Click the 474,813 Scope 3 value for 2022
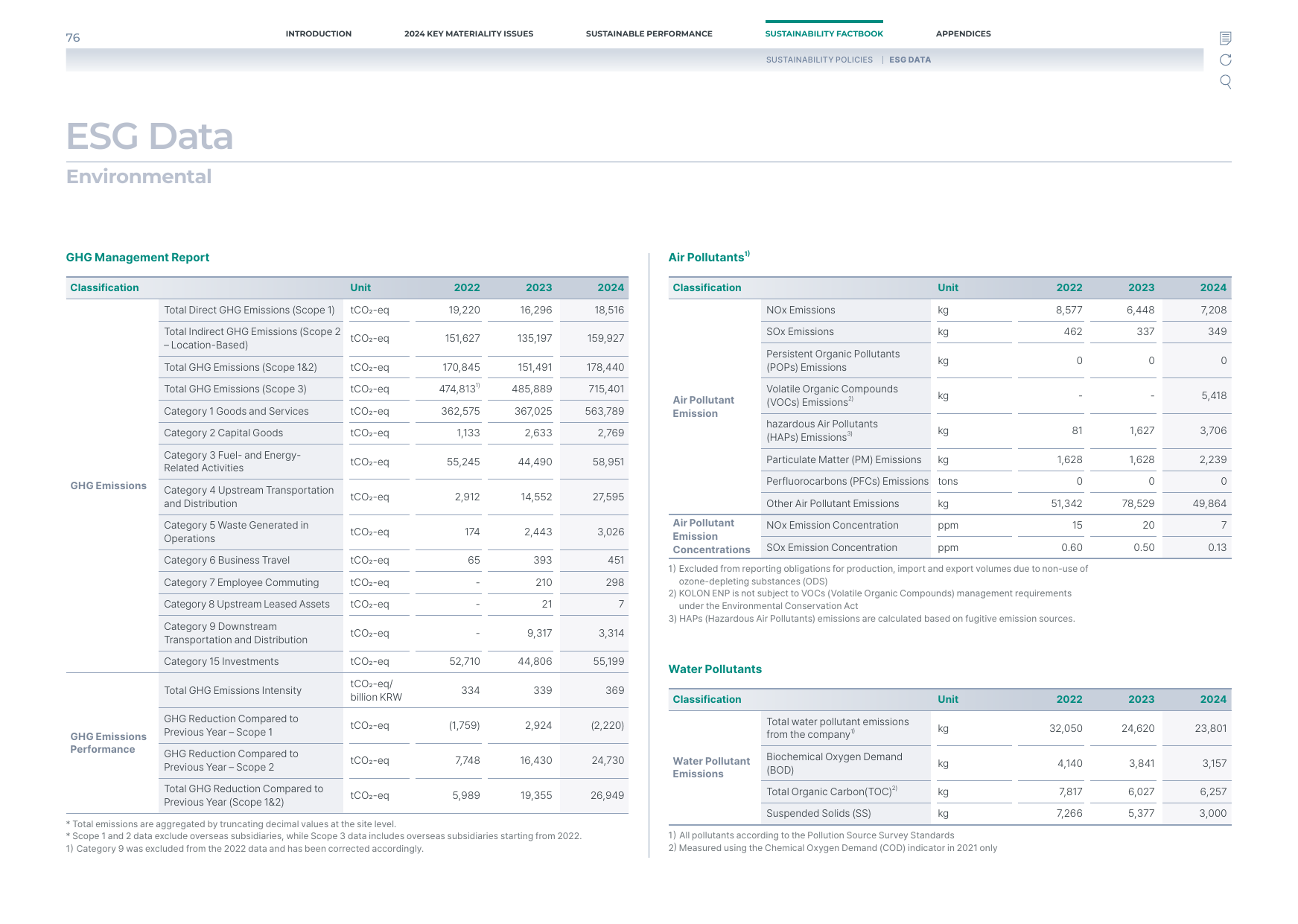Viewport: 1298px width, 924px height. pyautogui.click(x=459, y=389)
